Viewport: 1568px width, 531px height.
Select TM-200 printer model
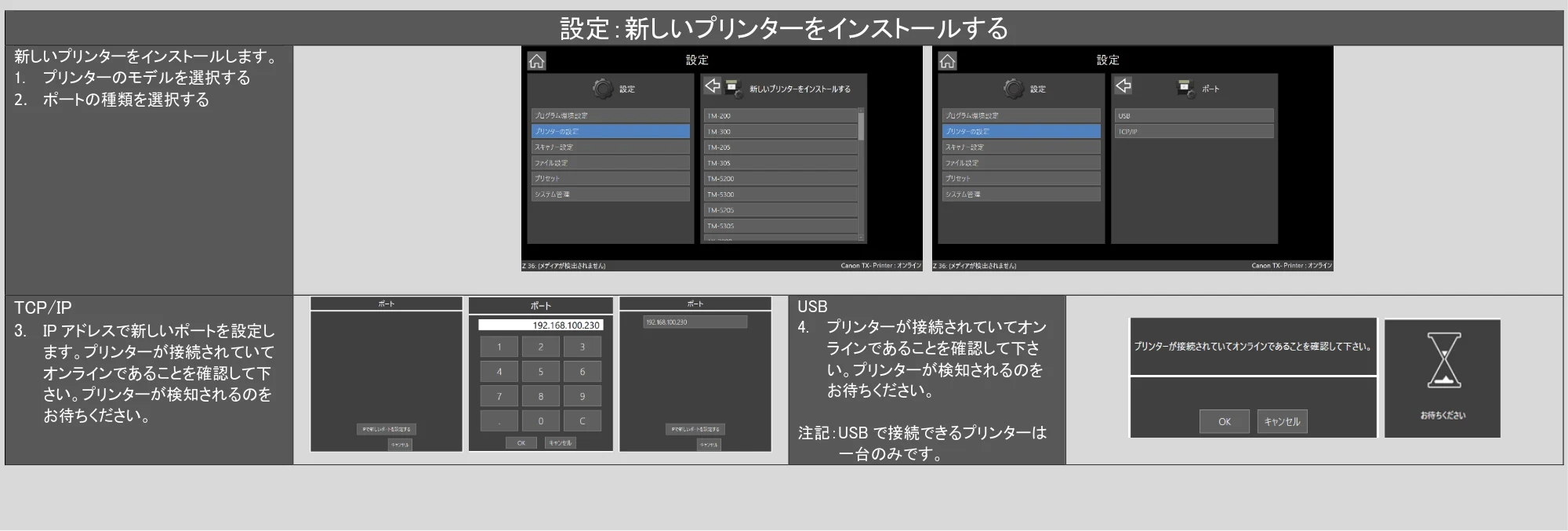coord(781,115)
